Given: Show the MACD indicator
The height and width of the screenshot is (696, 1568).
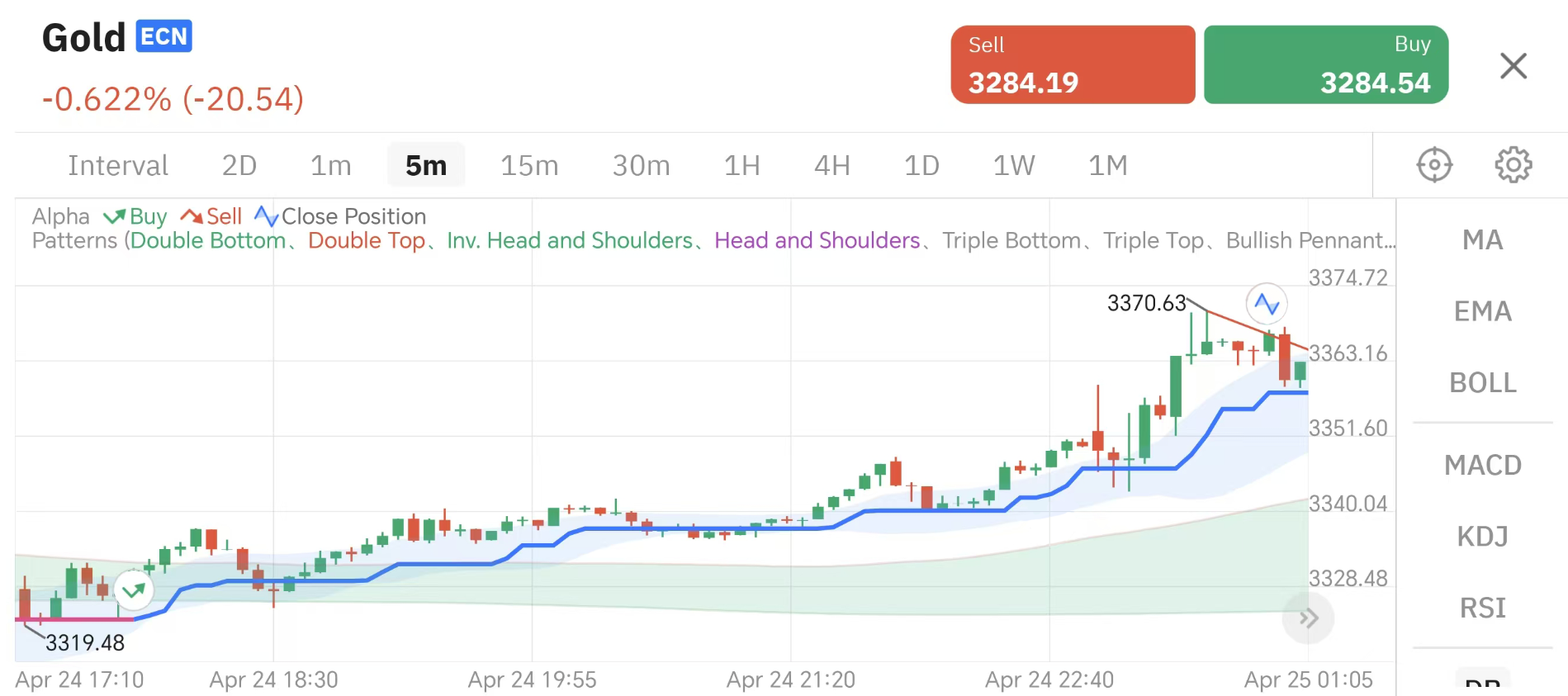Looking at the screenshot, I should click(1482, 465).
